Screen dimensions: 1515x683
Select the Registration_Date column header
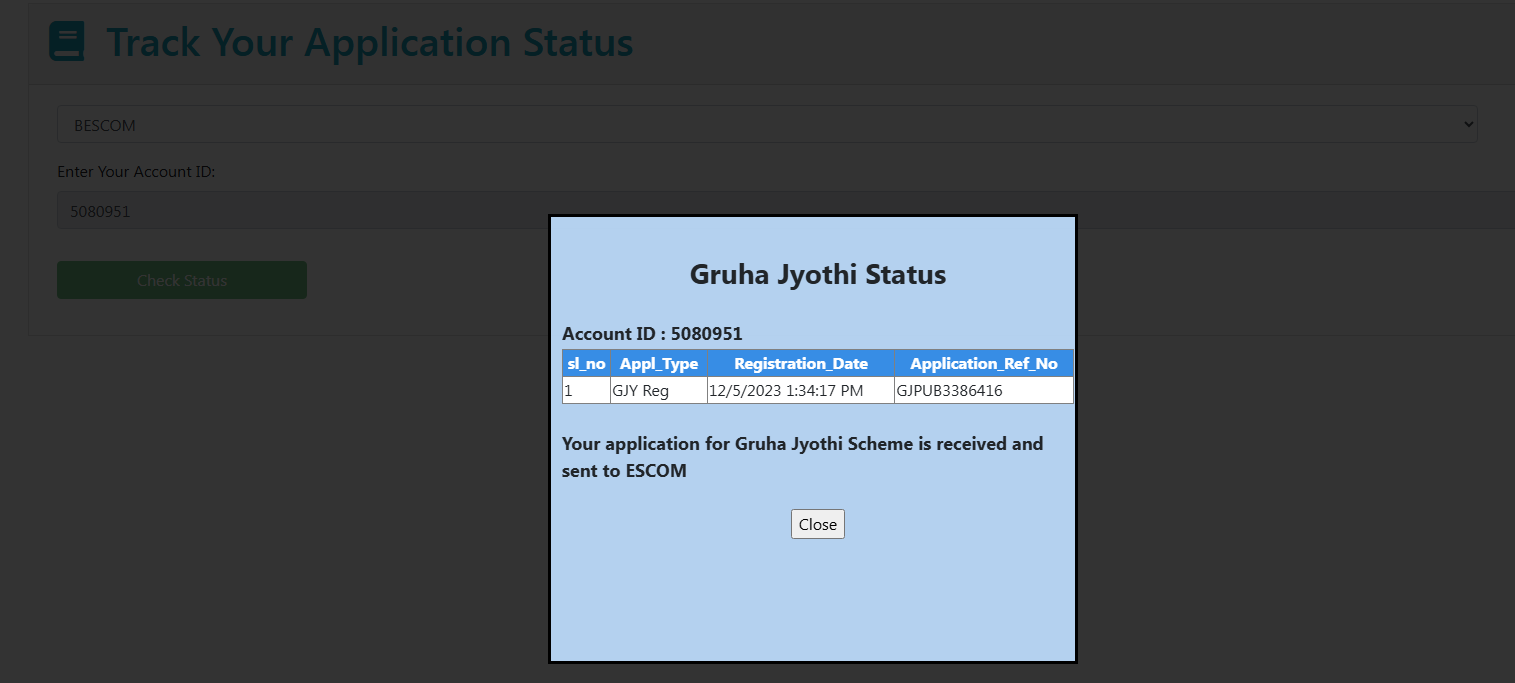coord(800,363)
